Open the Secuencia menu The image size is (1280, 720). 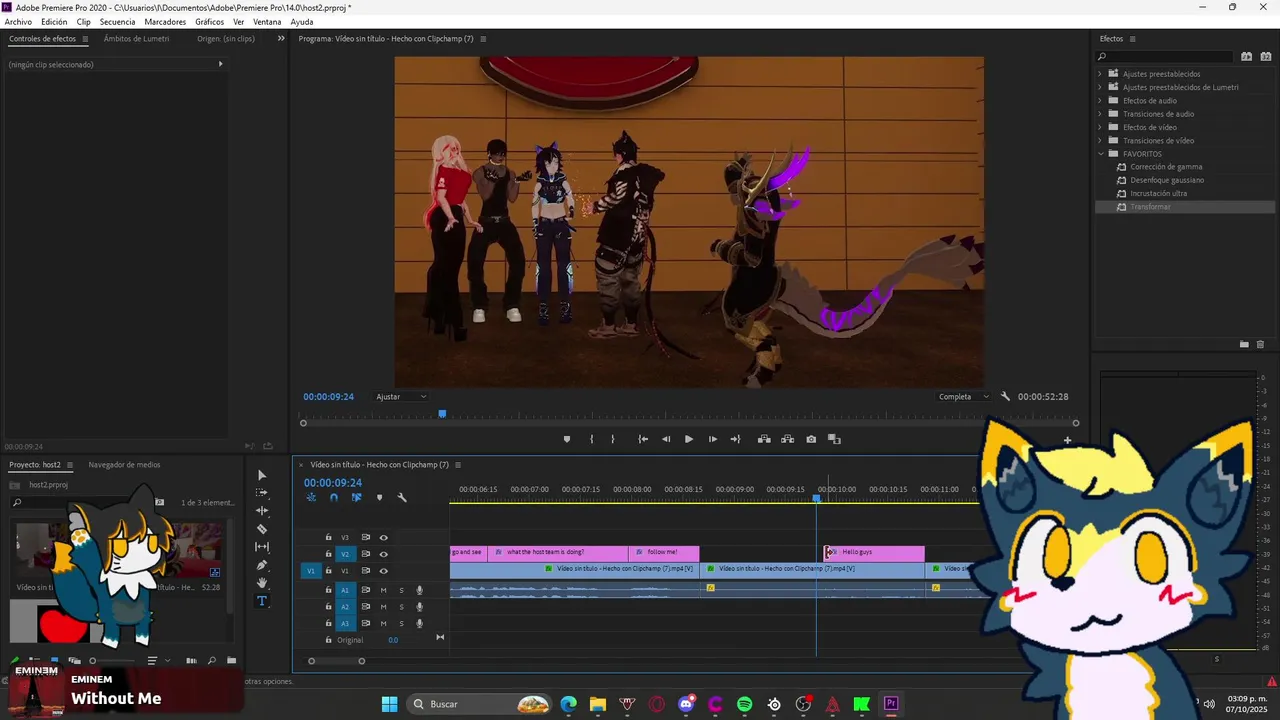point(117,22)
